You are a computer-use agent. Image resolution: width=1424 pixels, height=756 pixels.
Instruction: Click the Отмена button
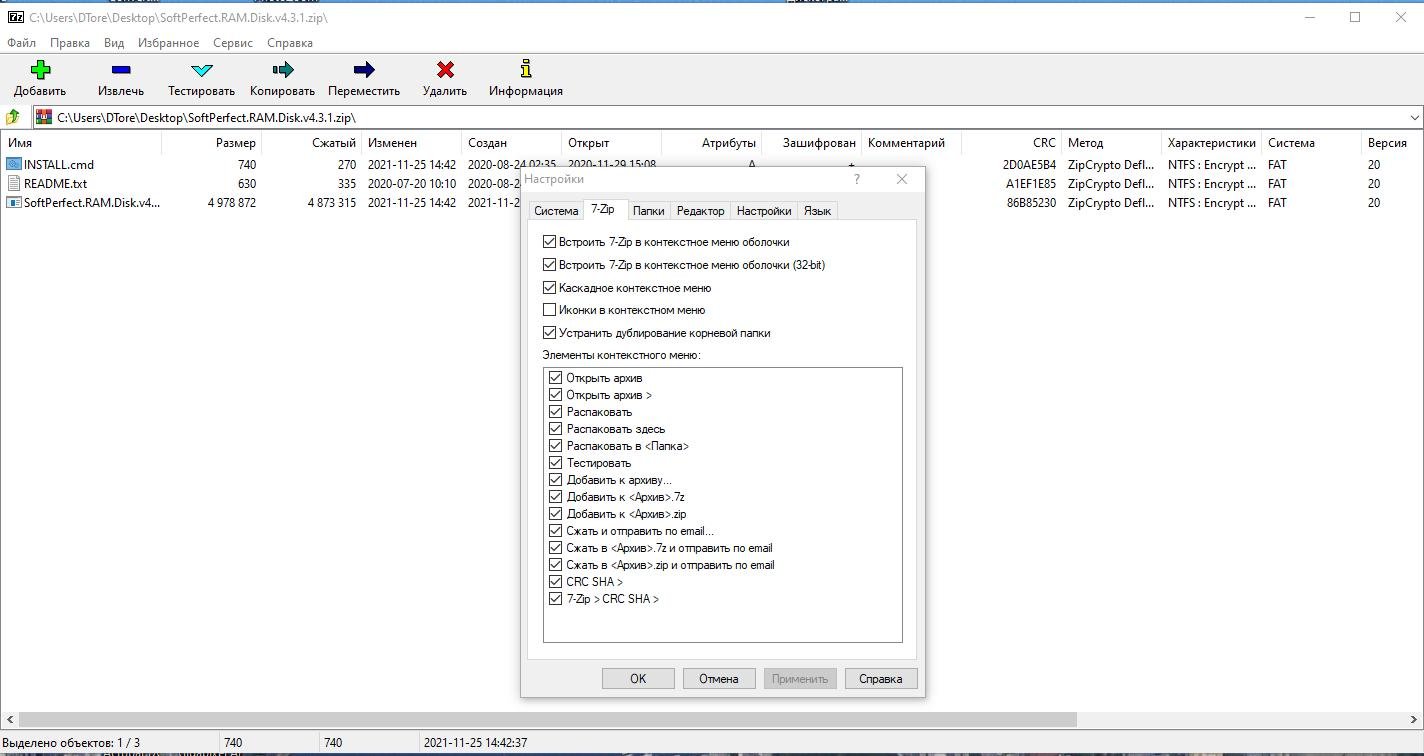(719, 679)
